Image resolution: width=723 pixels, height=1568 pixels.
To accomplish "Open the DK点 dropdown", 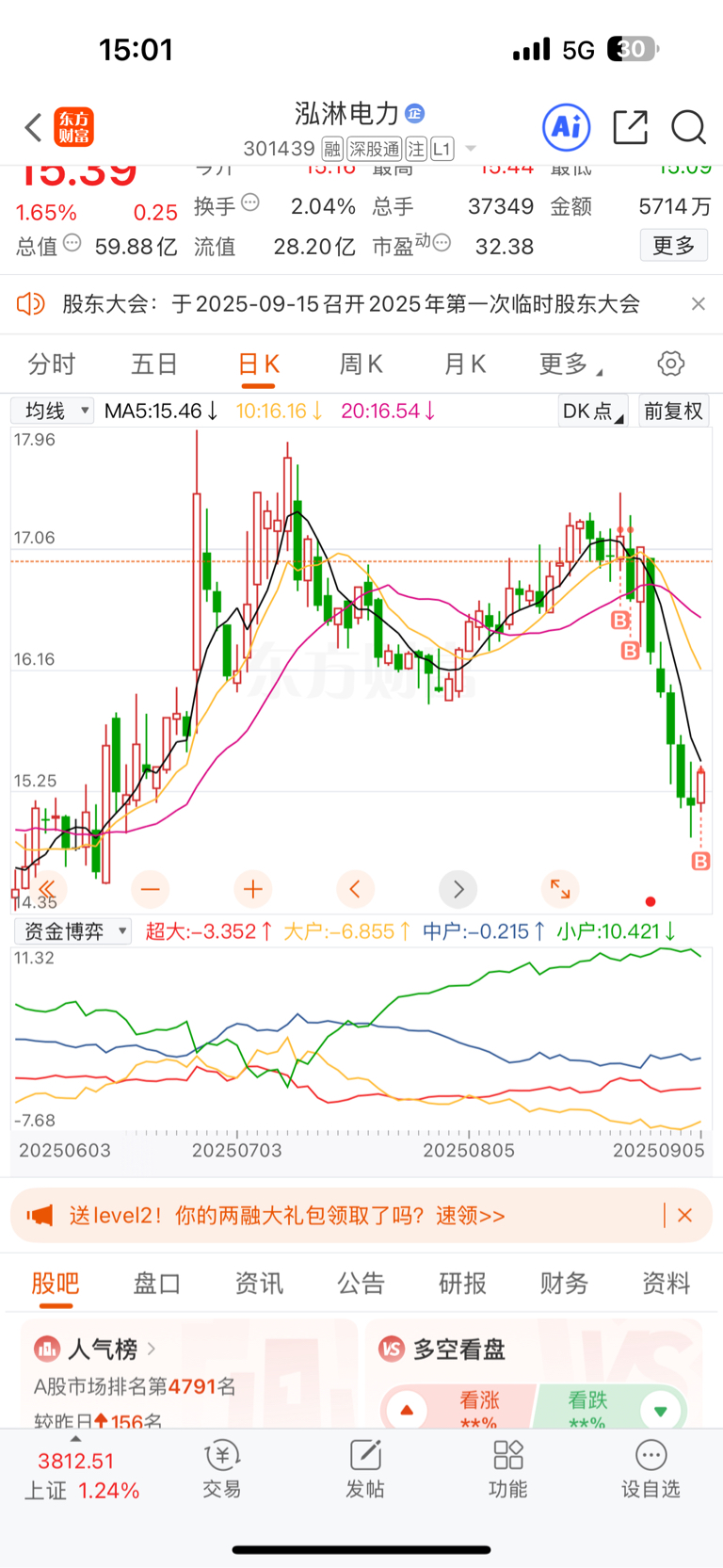I will 592,411.
